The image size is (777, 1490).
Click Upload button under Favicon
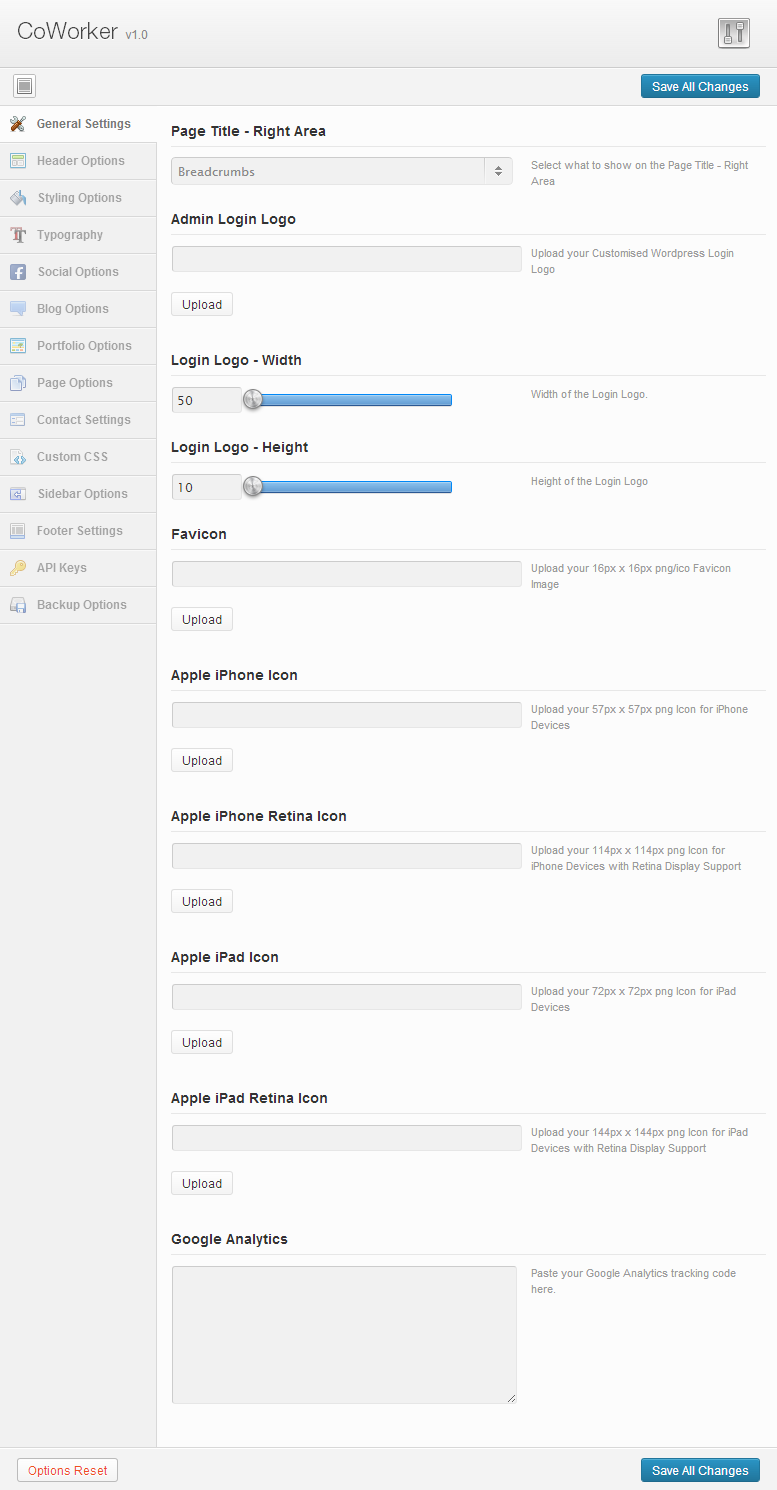[202, 619]
